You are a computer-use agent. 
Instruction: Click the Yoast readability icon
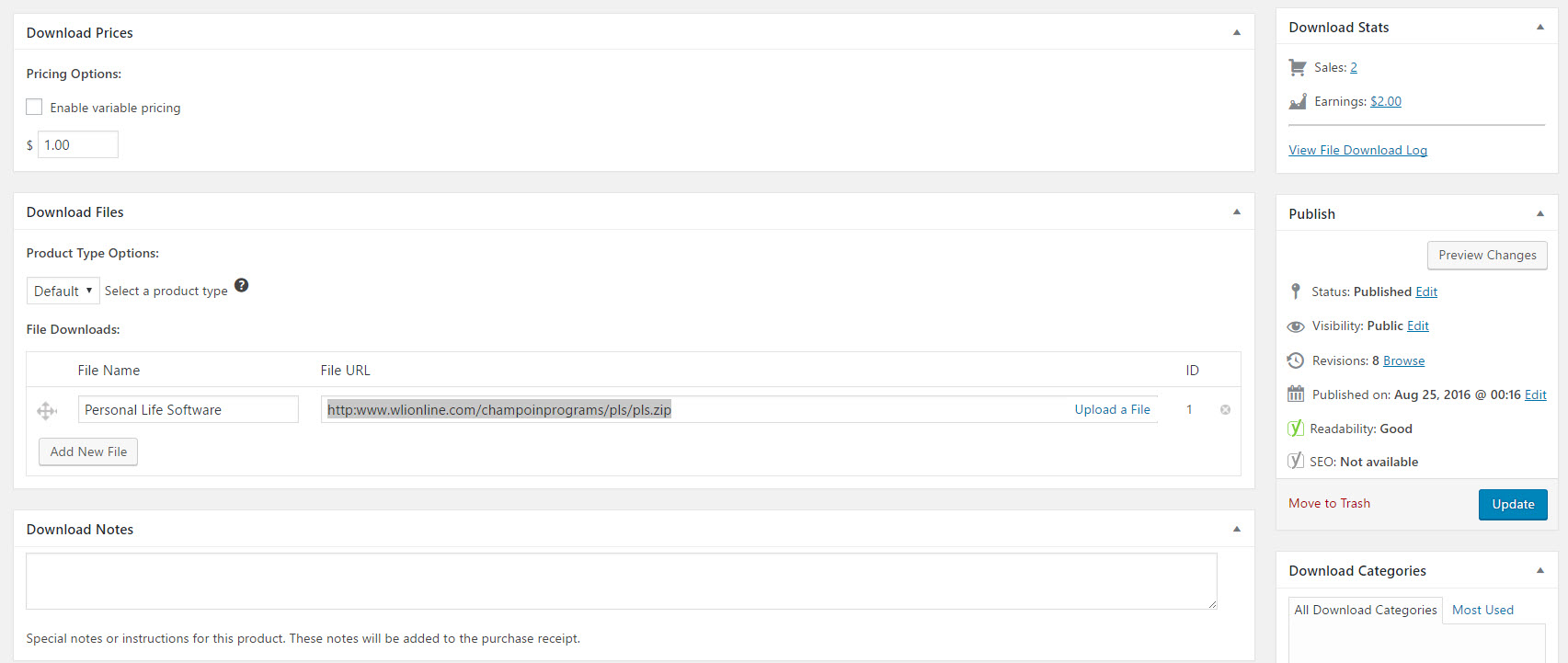(x=1295, y=429)
